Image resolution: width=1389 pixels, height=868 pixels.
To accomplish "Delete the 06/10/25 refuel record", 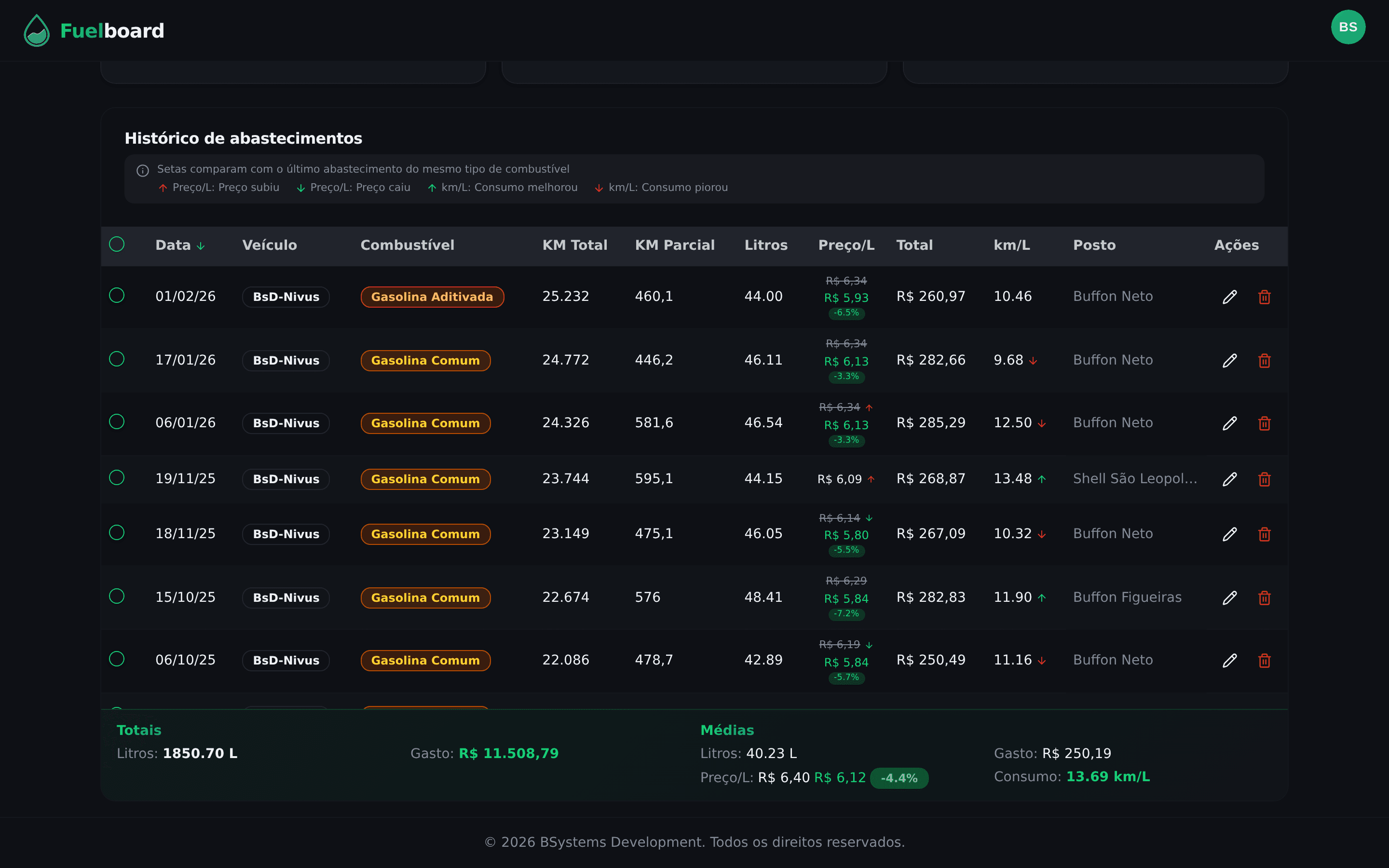I will tap(1264, 660).
